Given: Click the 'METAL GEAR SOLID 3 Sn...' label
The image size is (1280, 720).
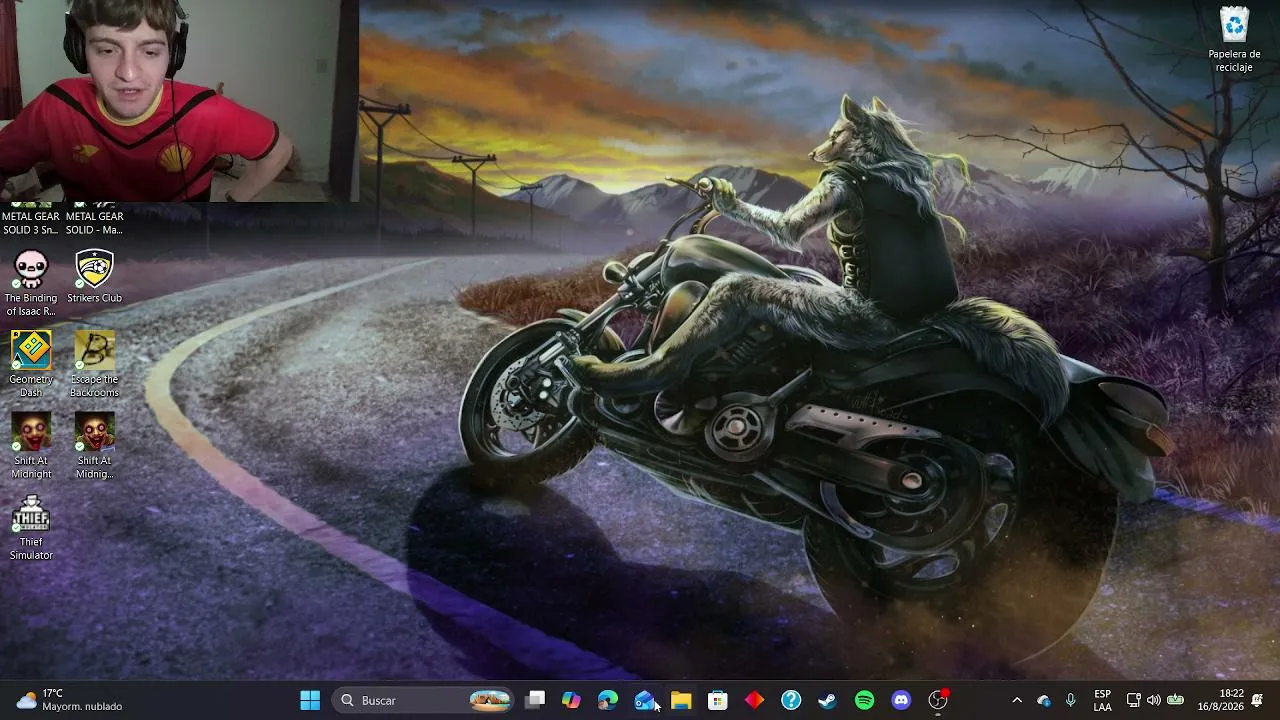Looking at the screenshot, I should tap(31, 223).
